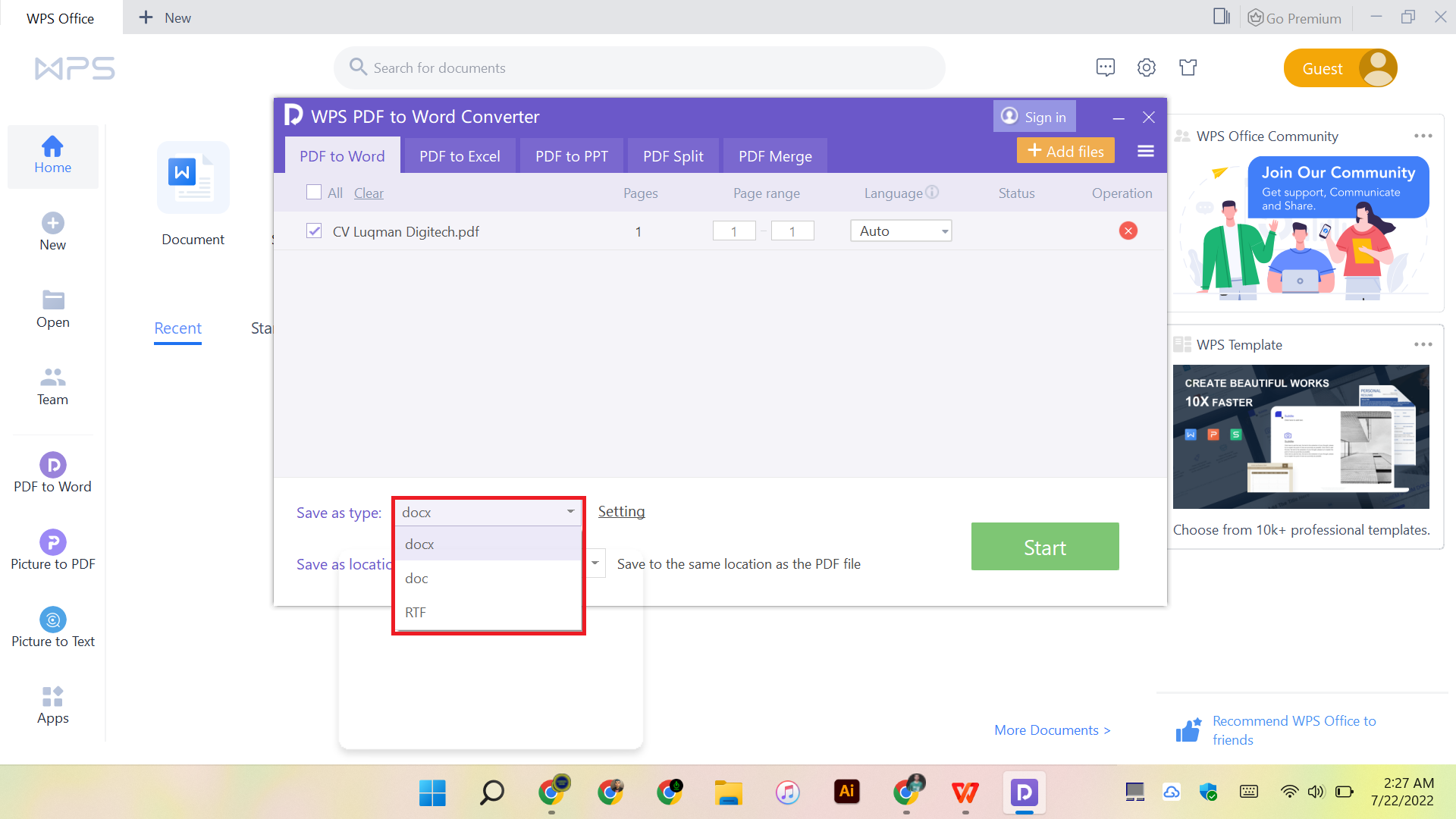The image size is (1456, 819).
Task: Remove CV Luqman Digitech.pdf from the list
Action: [1128, 231]
